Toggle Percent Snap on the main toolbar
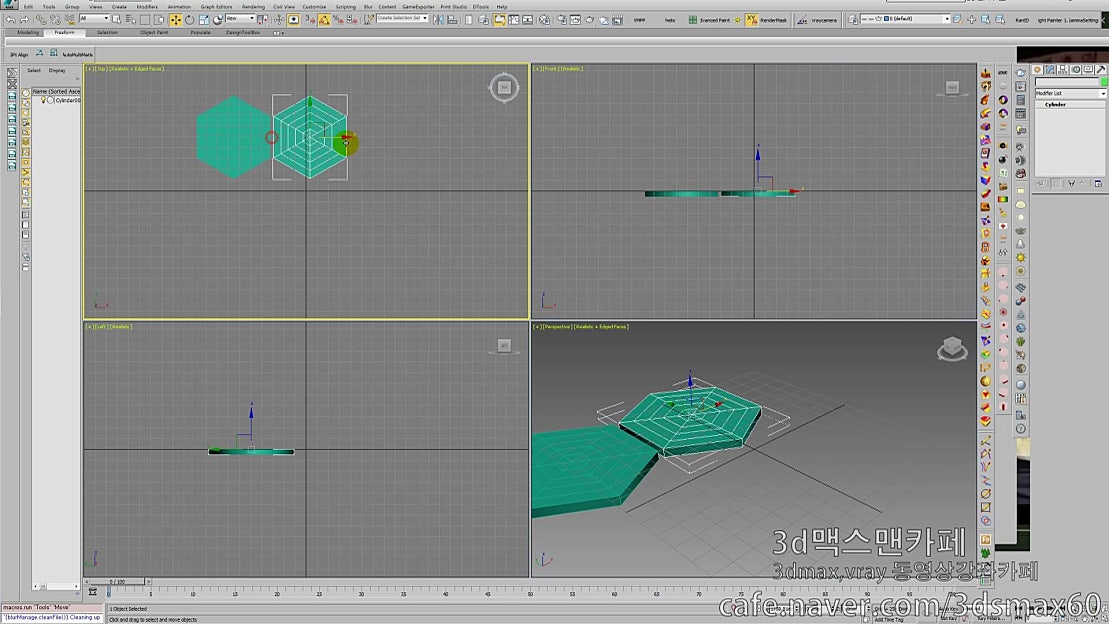Image resolution: width=1109 pixels, height=624 pixels. pyautogui.click(x=338, y=20)
